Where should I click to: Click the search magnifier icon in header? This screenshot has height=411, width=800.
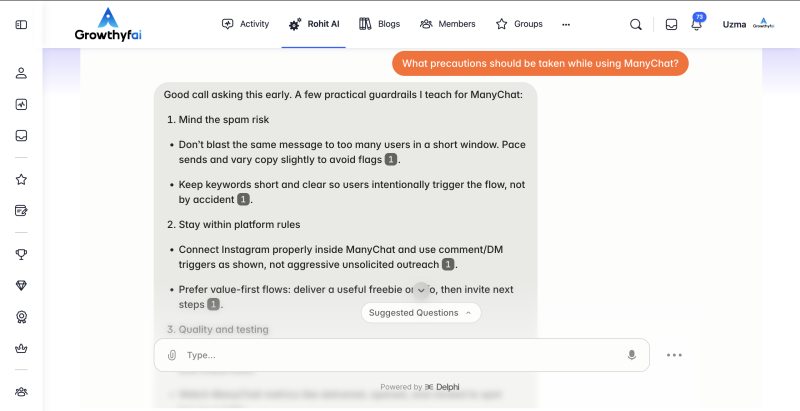tap(636, 24)
